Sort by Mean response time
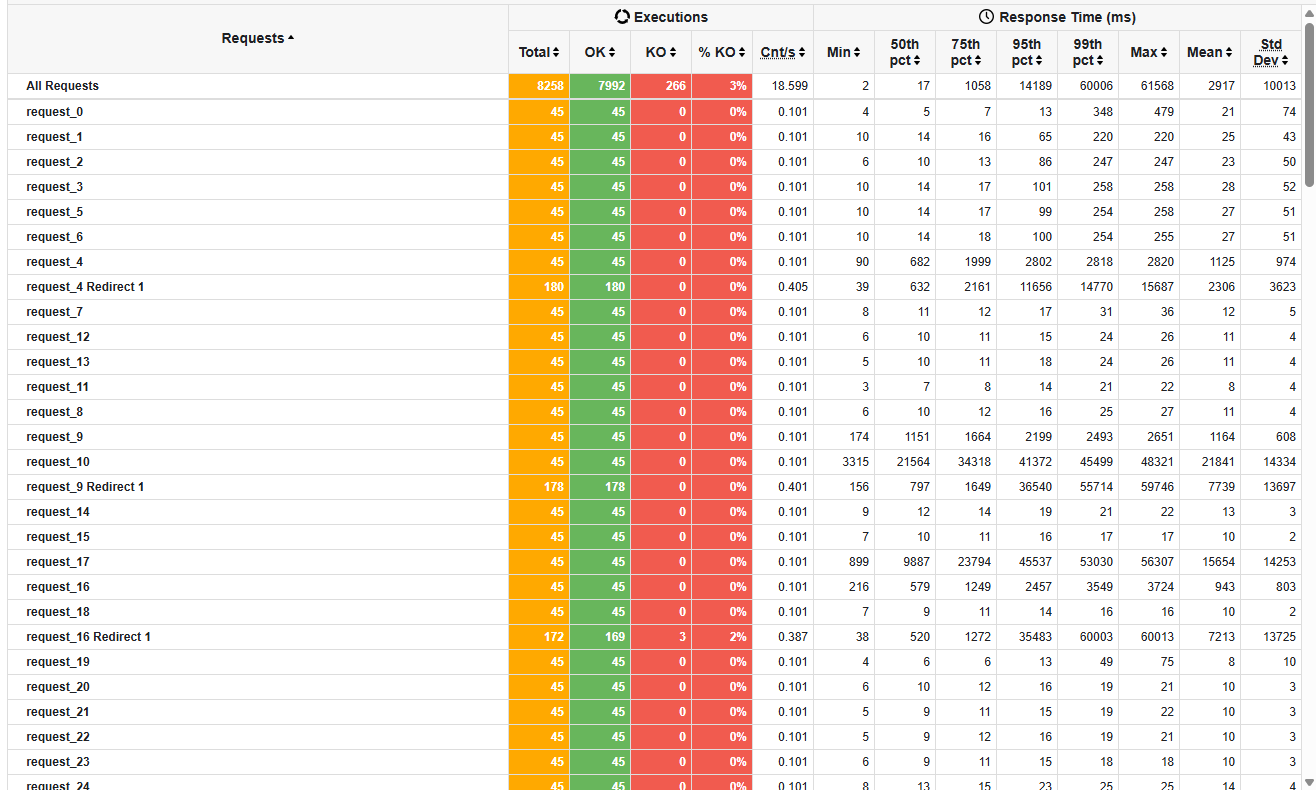 pyautogui.click(x=1210, y=52)
